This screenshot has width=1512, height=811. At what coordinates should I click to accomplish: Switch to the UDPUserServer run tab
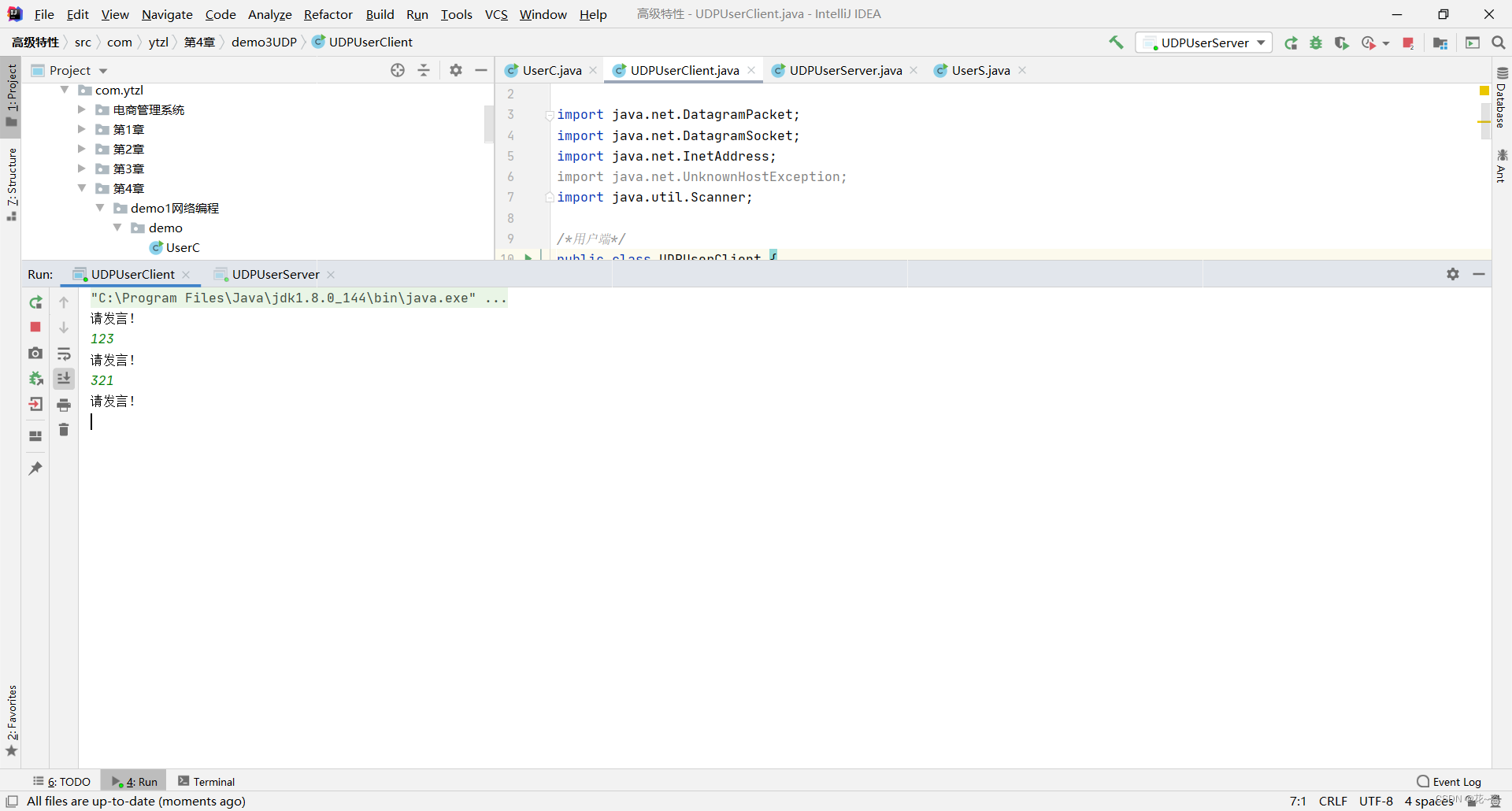coord(275,274)
